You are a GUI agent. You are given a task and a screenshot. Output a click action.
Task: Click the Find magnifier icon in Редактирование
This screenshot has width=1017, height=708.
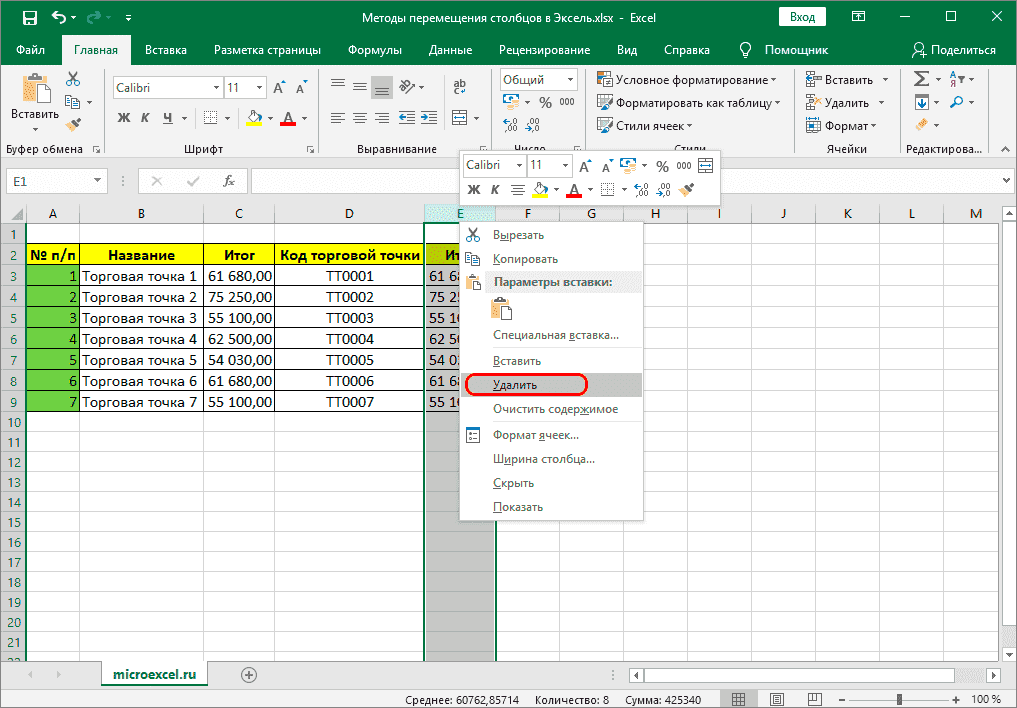tap(956, 102)
